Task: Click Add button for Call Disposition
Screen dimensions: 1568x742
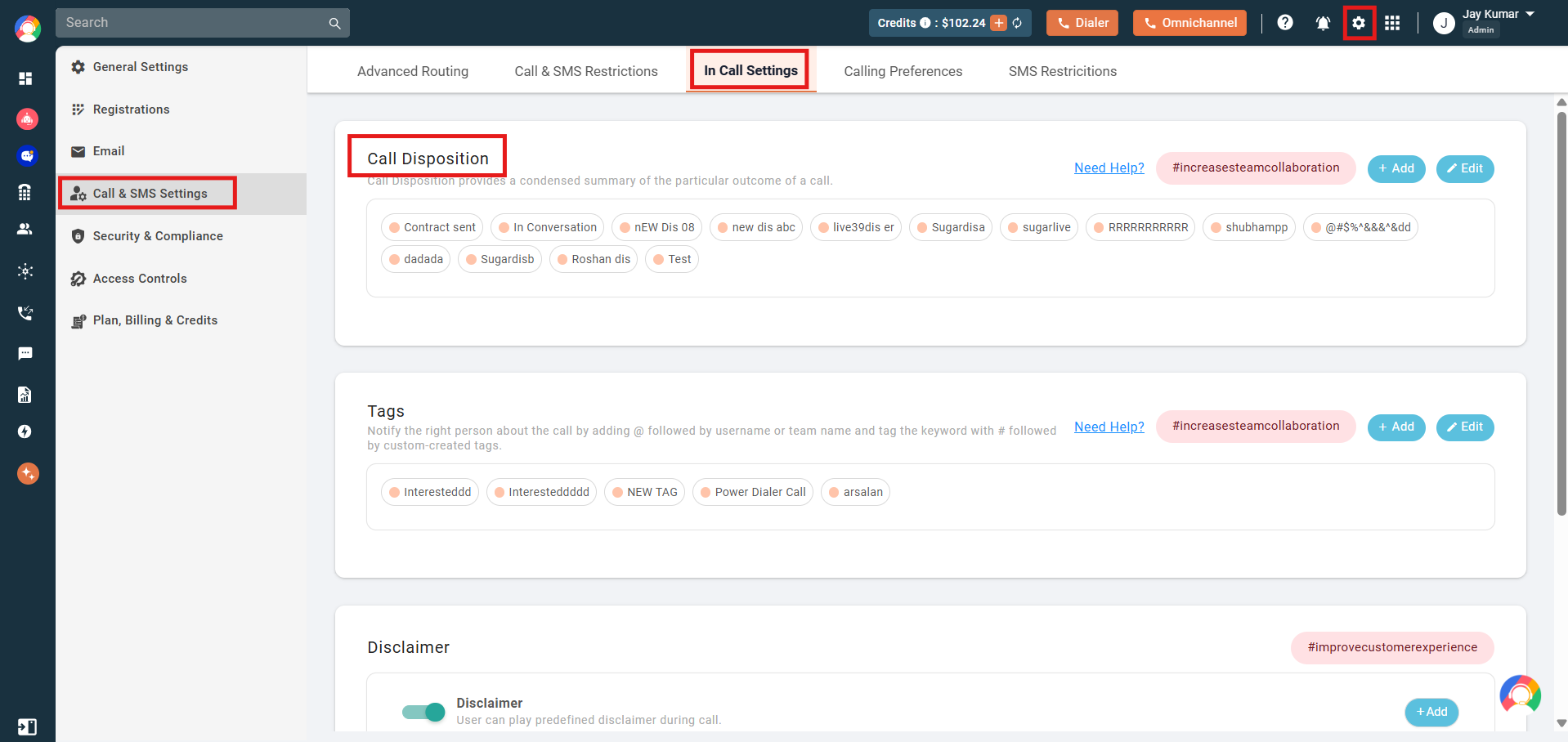Action: click(1396, 168)
